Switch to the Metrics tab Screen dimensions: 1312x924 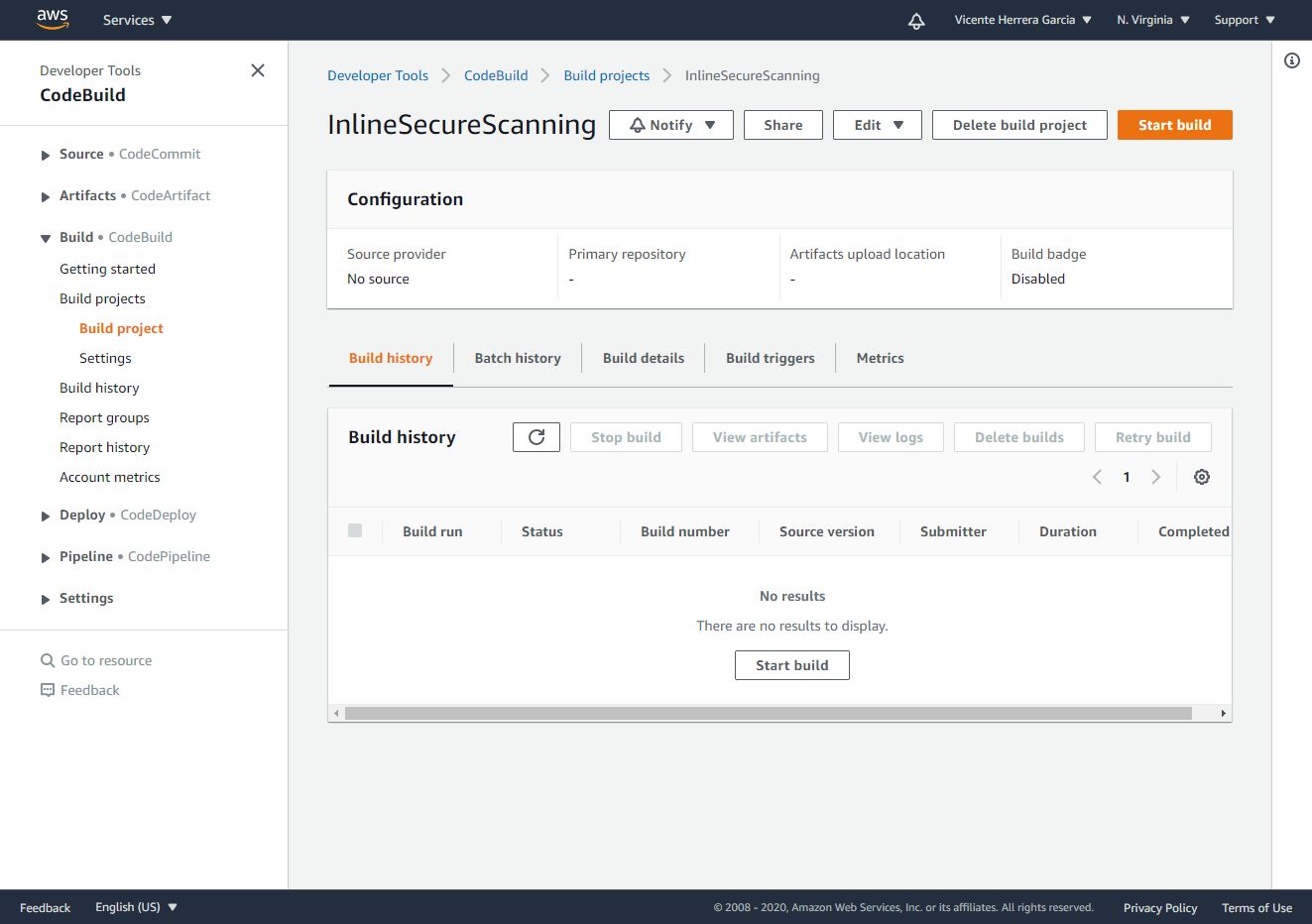881,358
